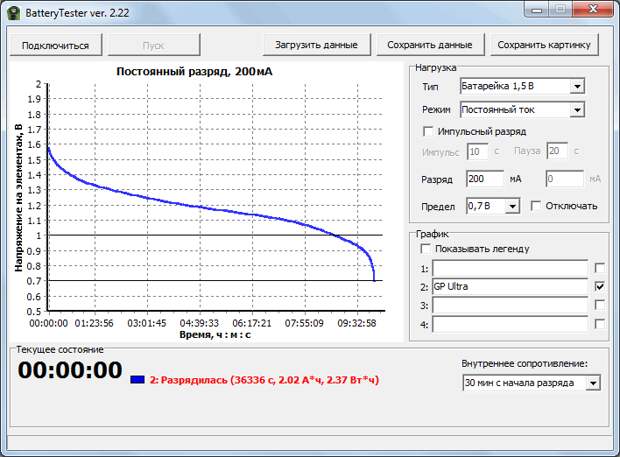Tick the checkbox for graph 4
This screenshot has width=620, height=457.
[x=599, y=324]
